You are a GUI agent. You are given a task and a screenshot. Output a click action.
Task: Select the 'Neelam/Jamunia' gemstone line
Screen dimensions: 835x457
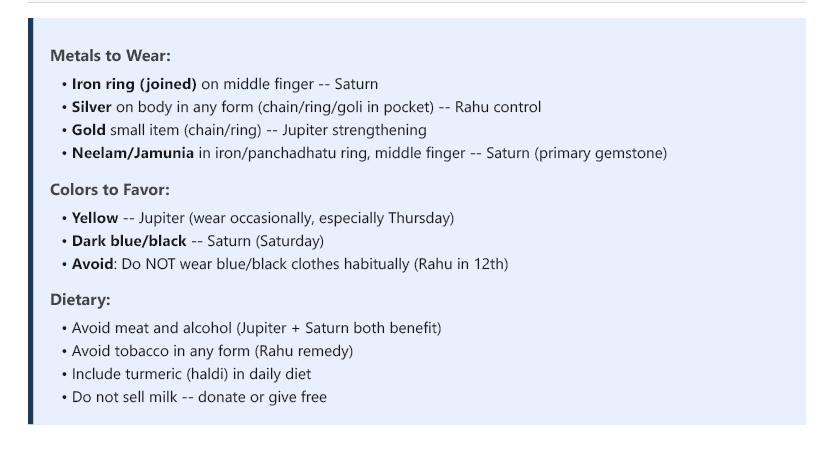(x=369, y=153)
